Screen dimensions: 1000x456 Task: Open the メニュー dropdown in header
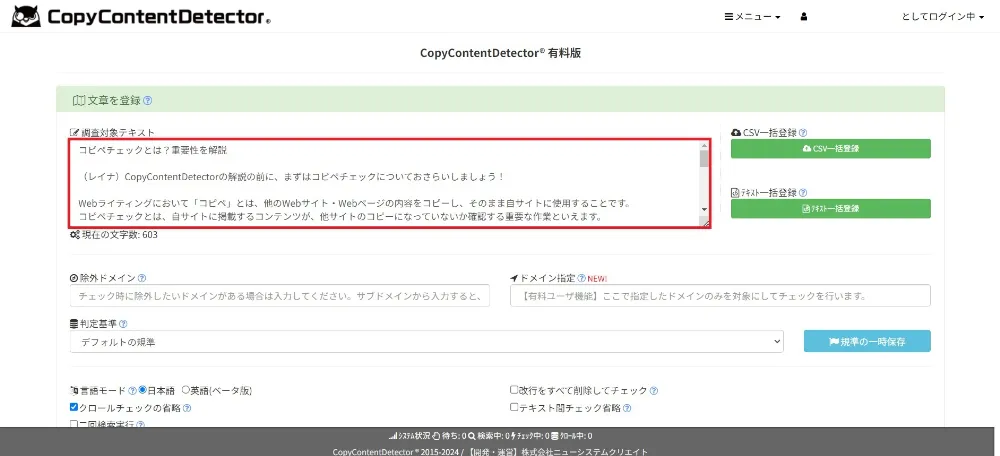(753, 17)
